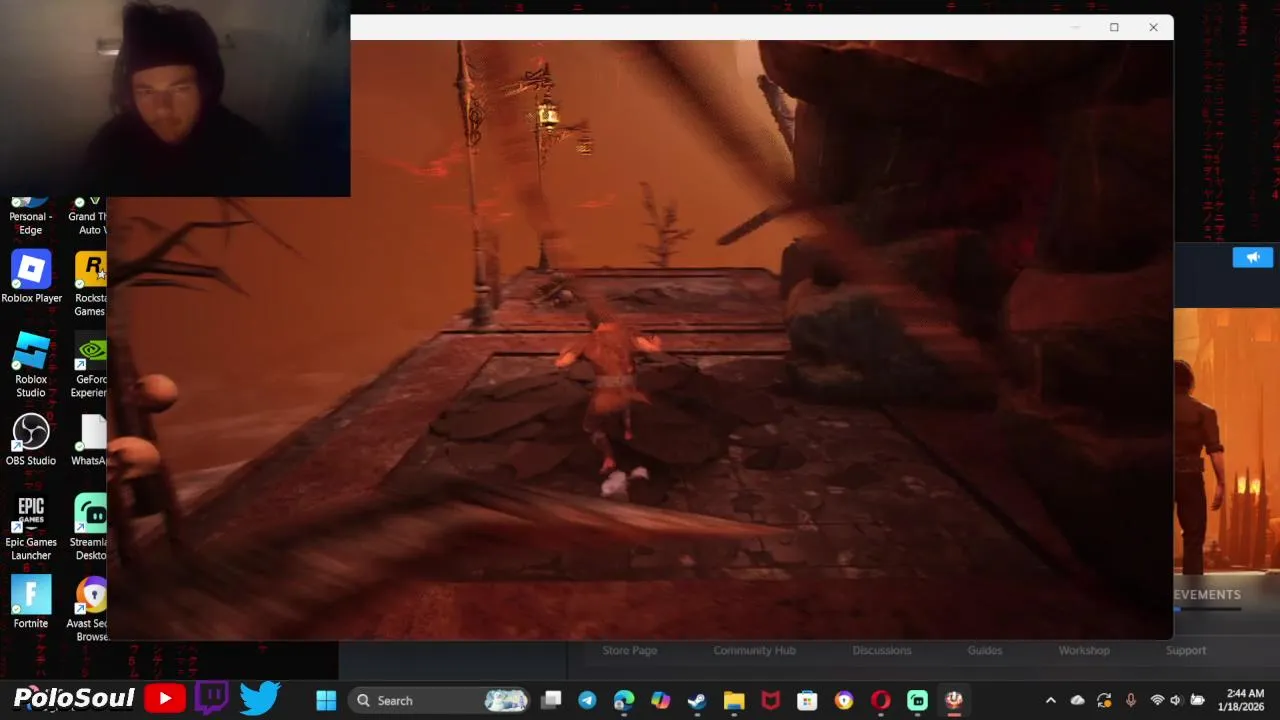Switch to Steam via taskbar icon
This screenshot has height=720, width=1280.
(x=697, y=700)
